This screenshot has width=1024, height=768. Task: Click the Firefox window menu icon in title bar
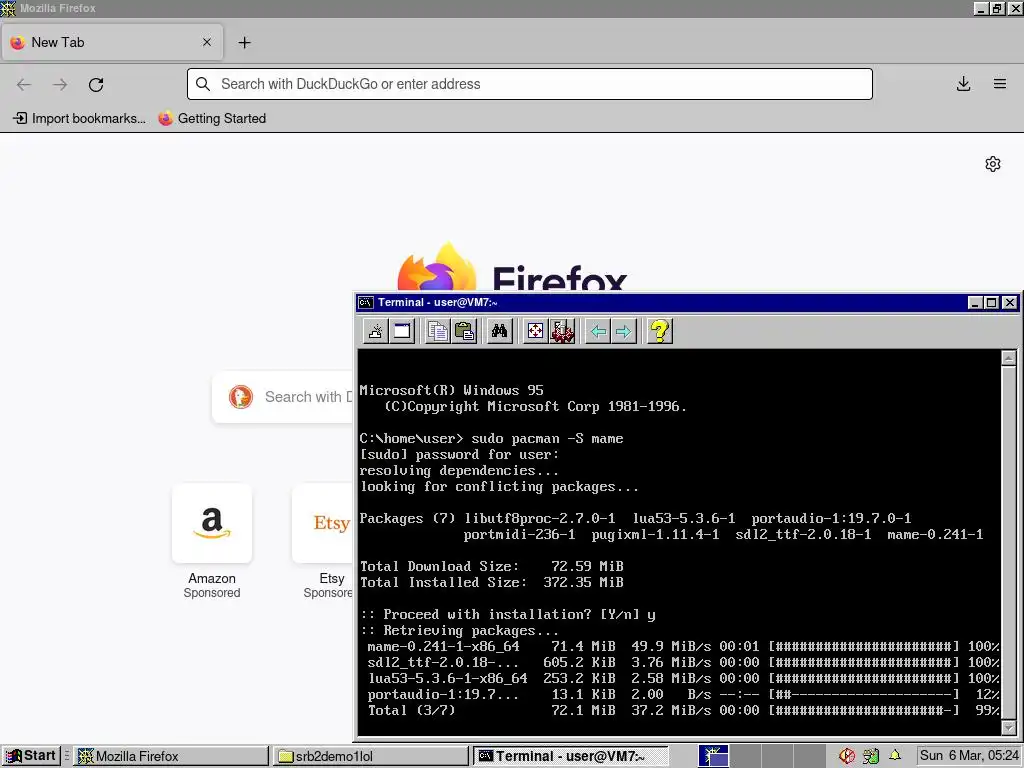[x=8, y=8]
